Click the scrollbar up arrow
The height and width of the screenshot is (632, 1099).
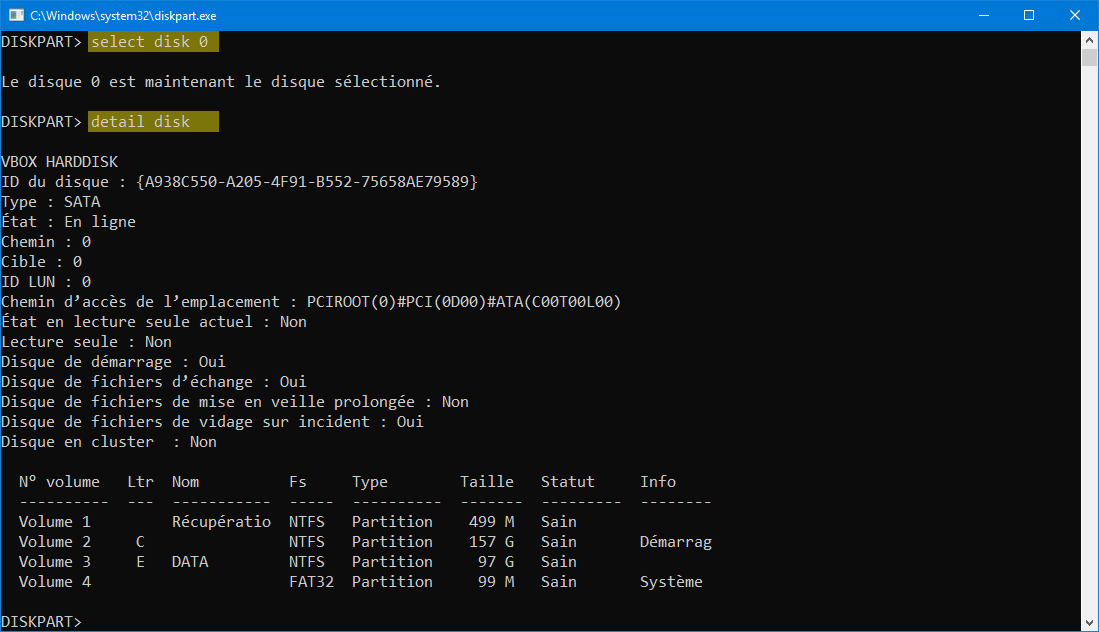1089,40
